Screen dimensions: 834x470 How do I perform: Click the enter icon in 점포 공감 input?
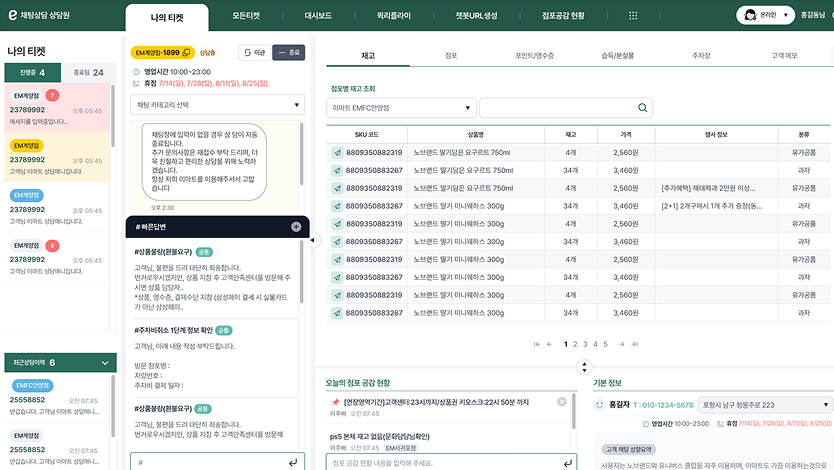(567, 462)
